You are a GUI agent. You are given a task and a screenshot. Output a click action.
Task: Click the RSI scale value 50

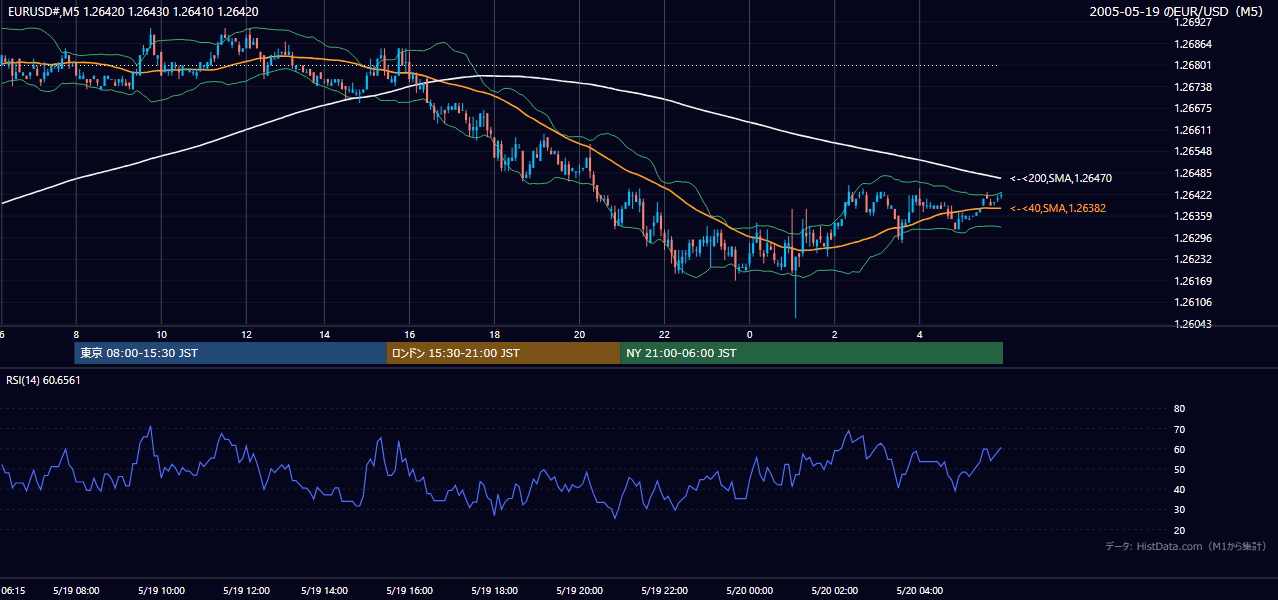coord(1179,469)
